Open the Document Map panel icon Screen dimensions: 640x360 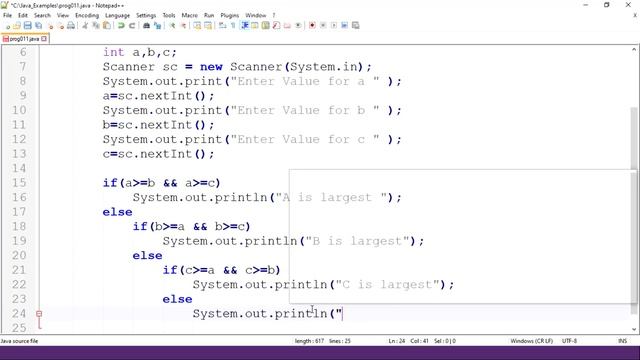click(x=266, y=26)
